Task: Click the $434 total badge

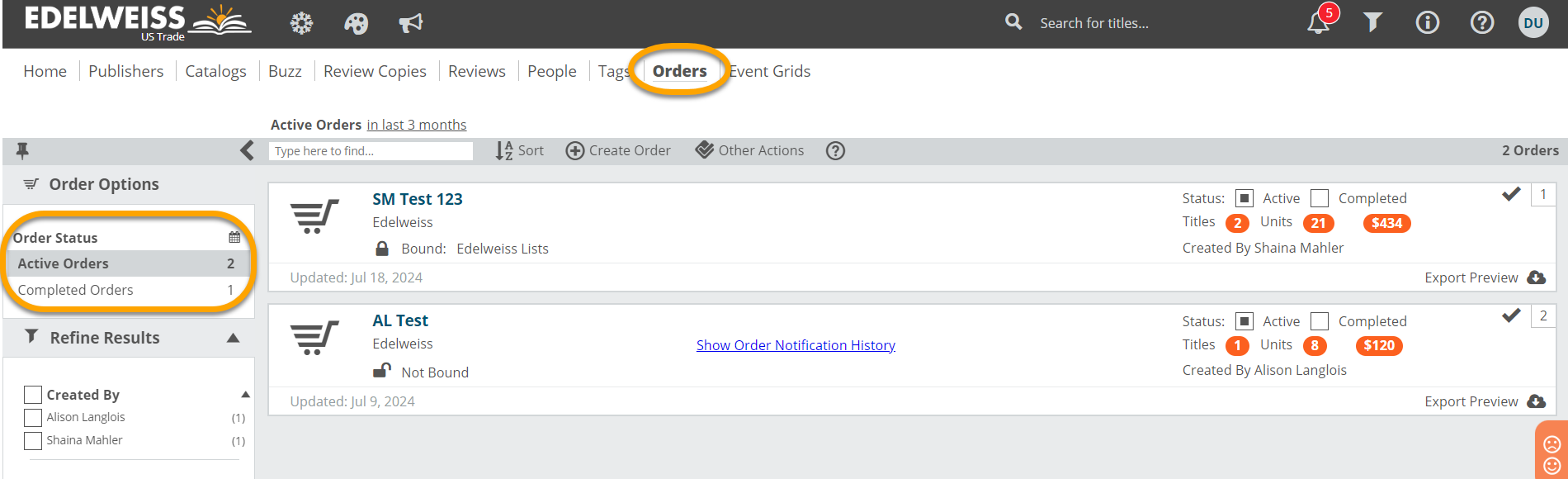Action: [1387, 223]
